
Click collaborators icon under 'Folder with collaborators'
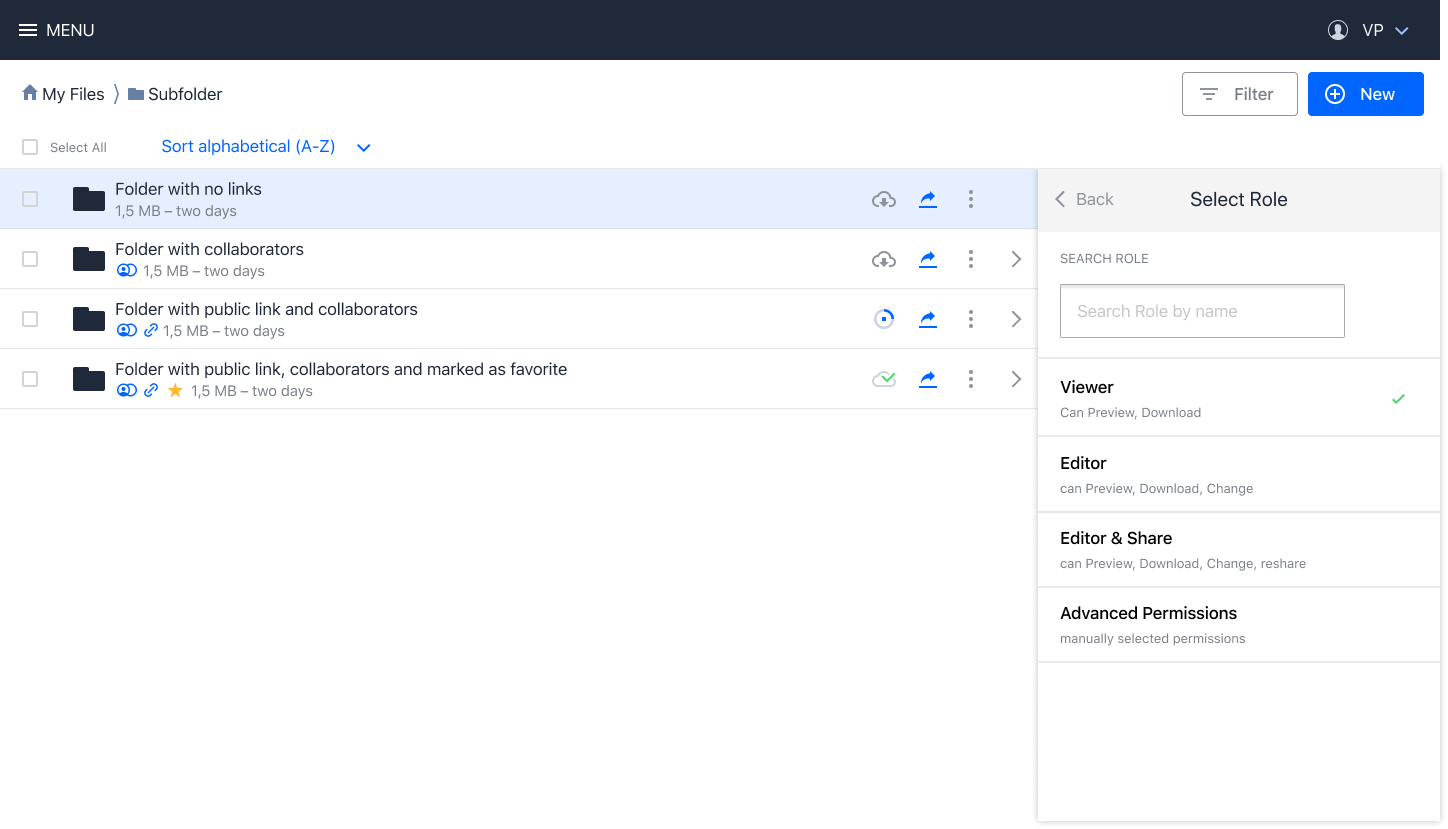tap(126, 271)
